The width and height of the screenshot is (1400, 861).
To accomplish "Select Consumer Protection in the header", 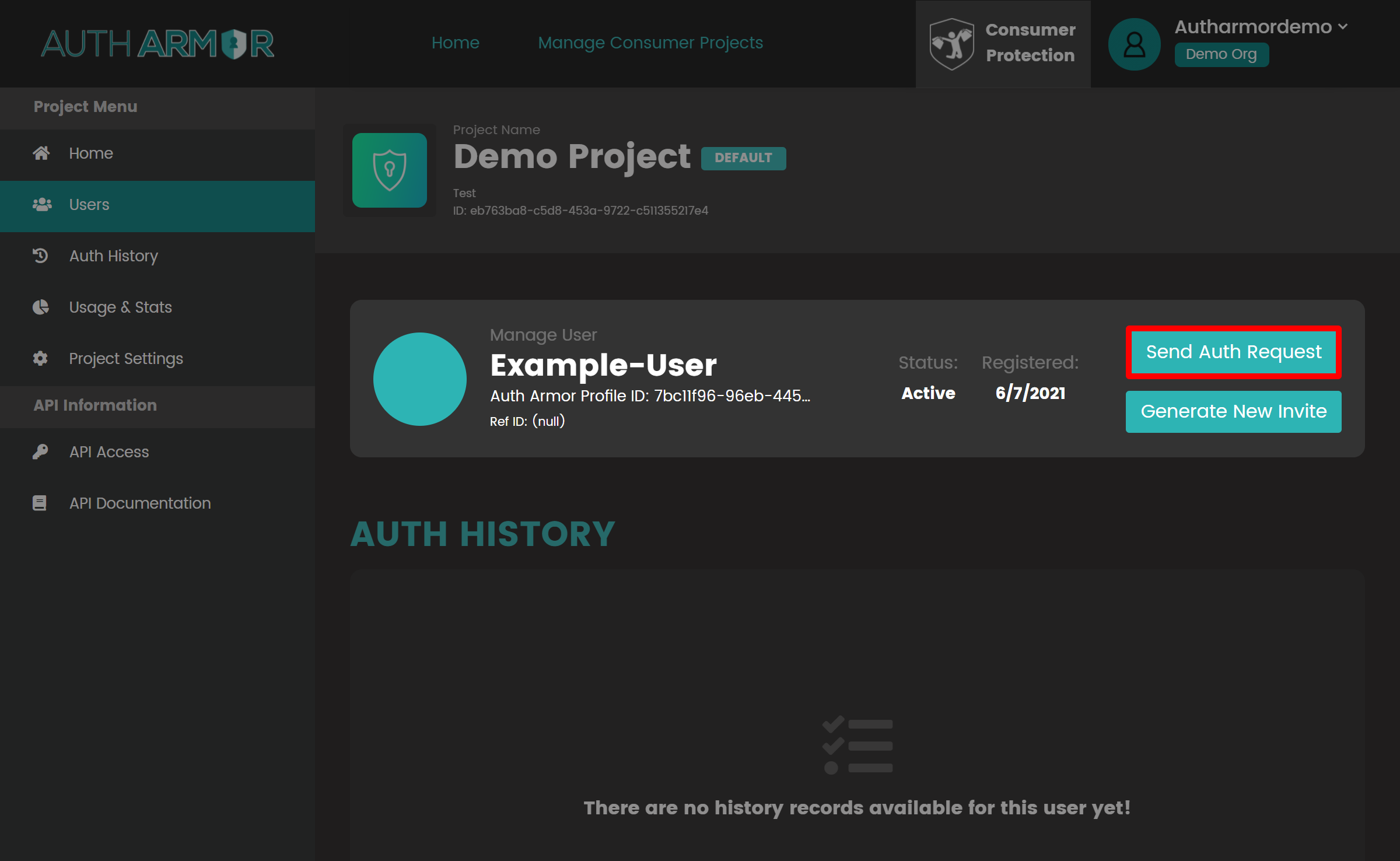I will [x=1003, y=44].
